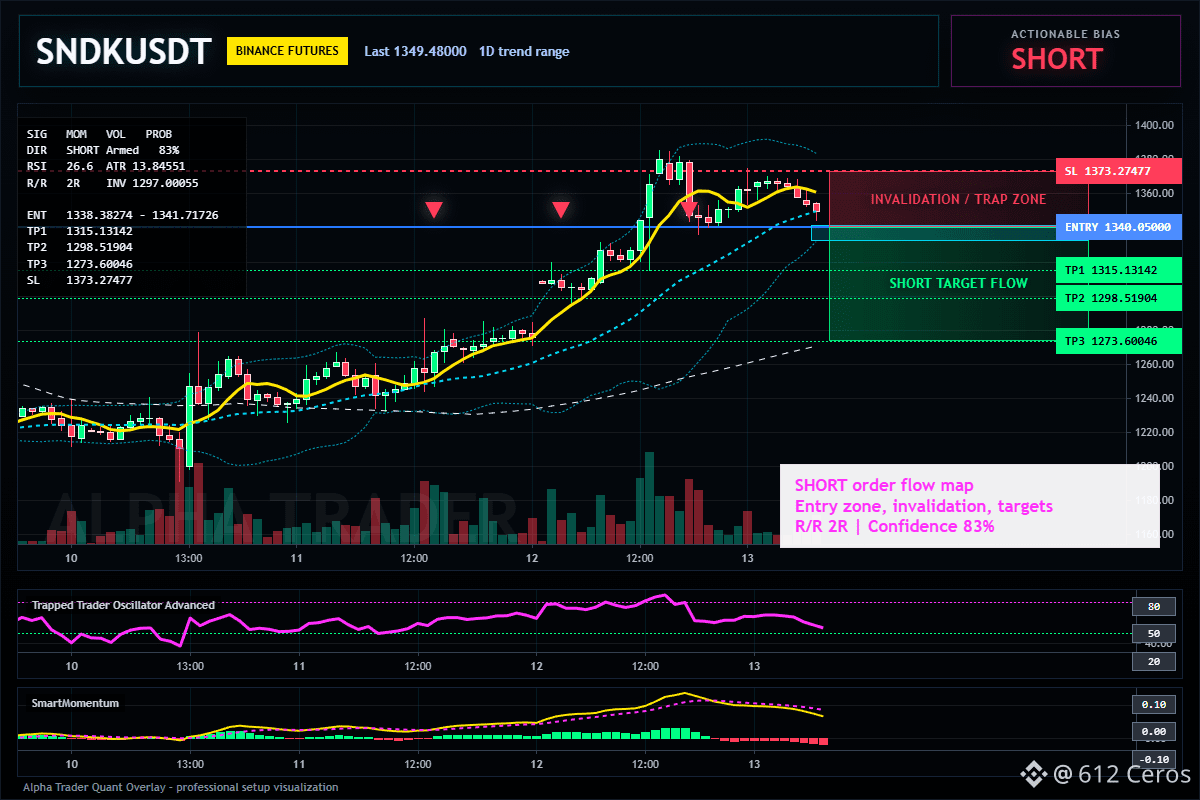Viewport: 1200px width, 800px height.
Task: Click the R/R 2R | Confidence 83% note line
Action: (895, 526)
